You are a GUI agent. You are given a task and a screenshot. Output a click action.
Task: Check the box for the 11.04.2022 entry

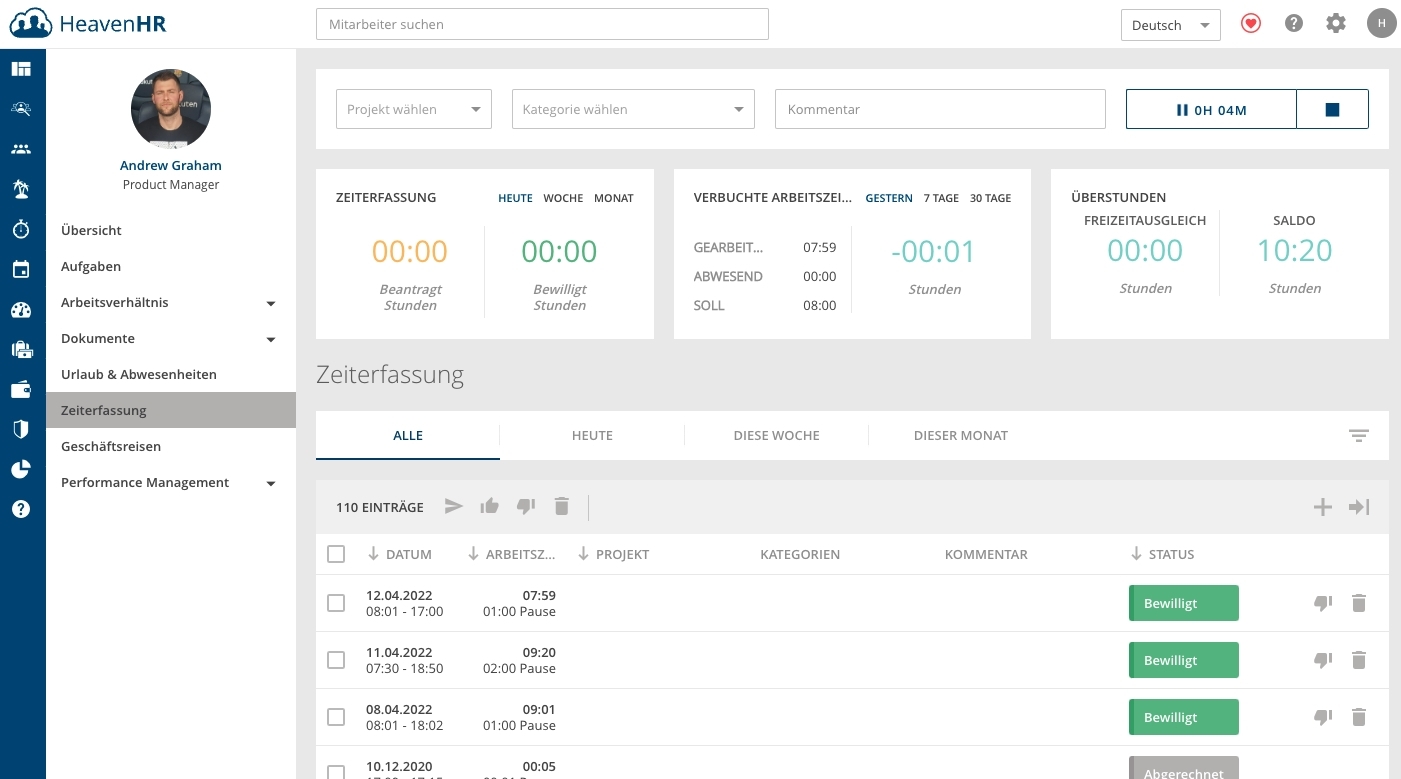(336, 660)
